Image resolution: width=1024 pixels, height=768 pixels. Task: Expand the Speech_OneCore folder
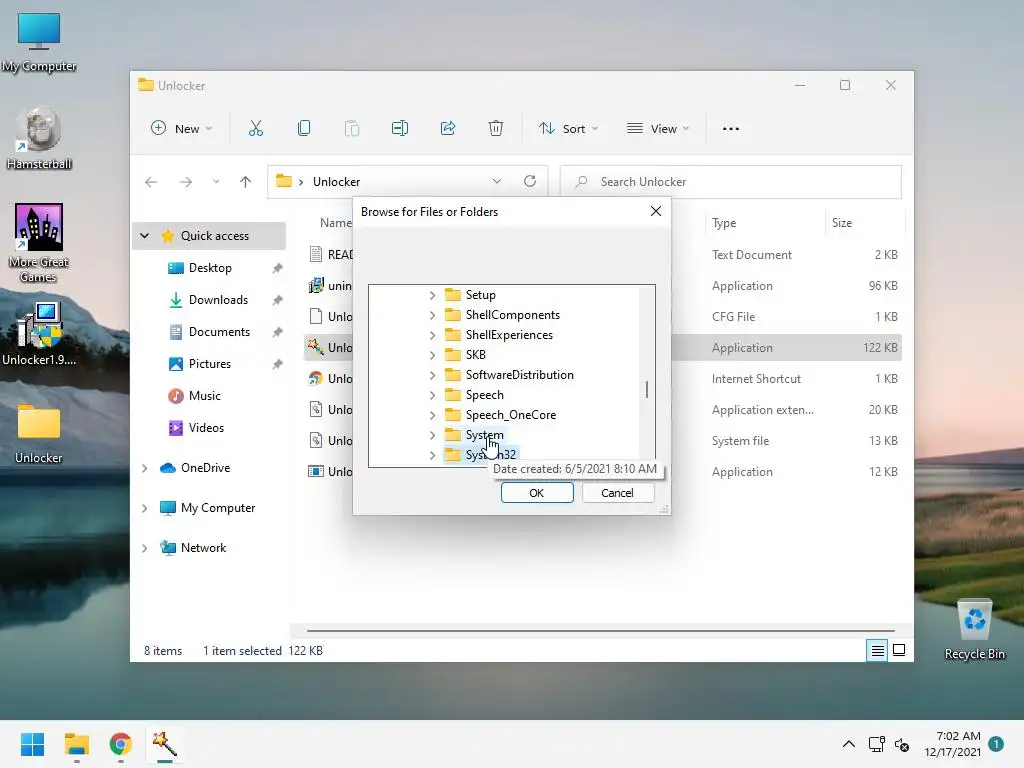click(432, 415)
